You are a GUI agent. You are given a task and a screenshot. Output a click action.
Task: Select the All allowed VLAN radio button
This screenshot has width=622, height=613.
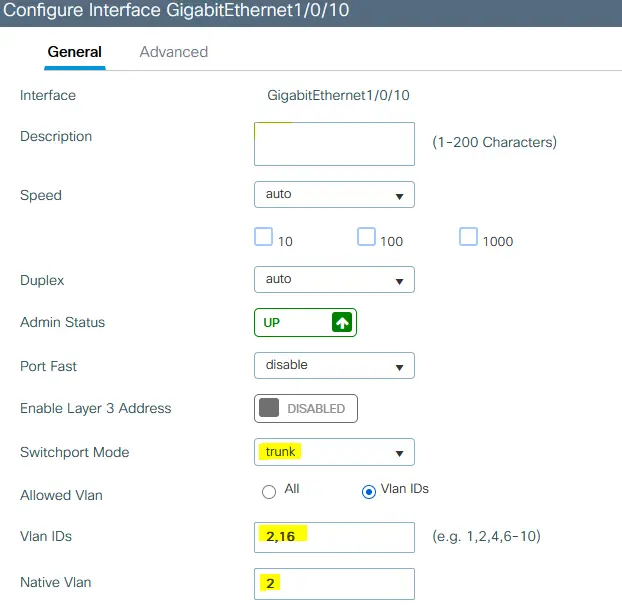269,492
